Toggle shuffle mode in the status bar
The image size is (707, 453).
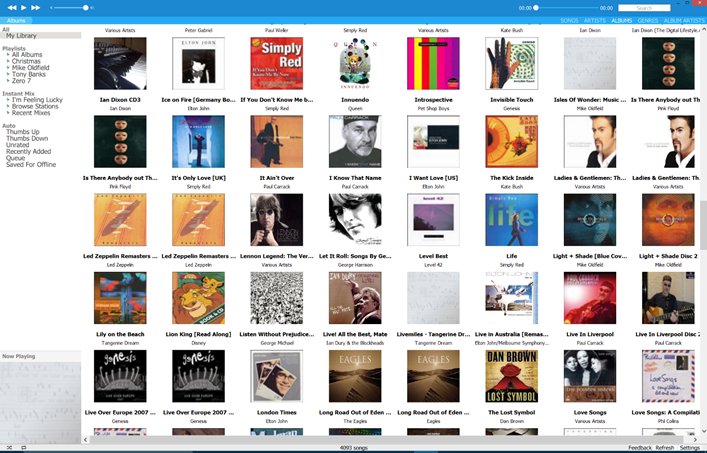(x=9, y=448)
